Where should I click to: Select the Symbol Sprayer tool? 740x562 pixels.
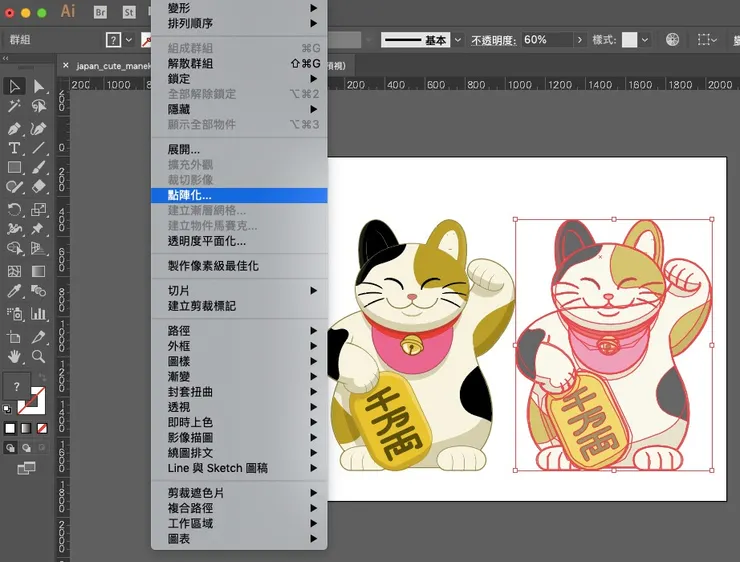(x=14, y=313)
